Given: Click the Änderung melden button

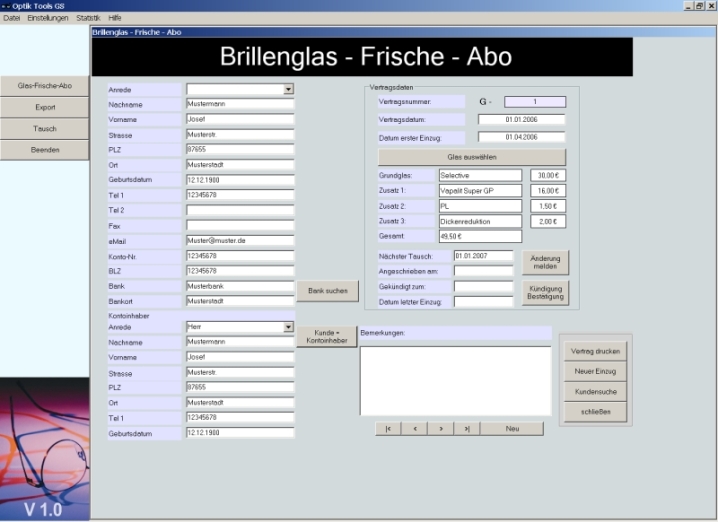Looking at the screenshot, I should pyautogui.click(x=545, y=262).
